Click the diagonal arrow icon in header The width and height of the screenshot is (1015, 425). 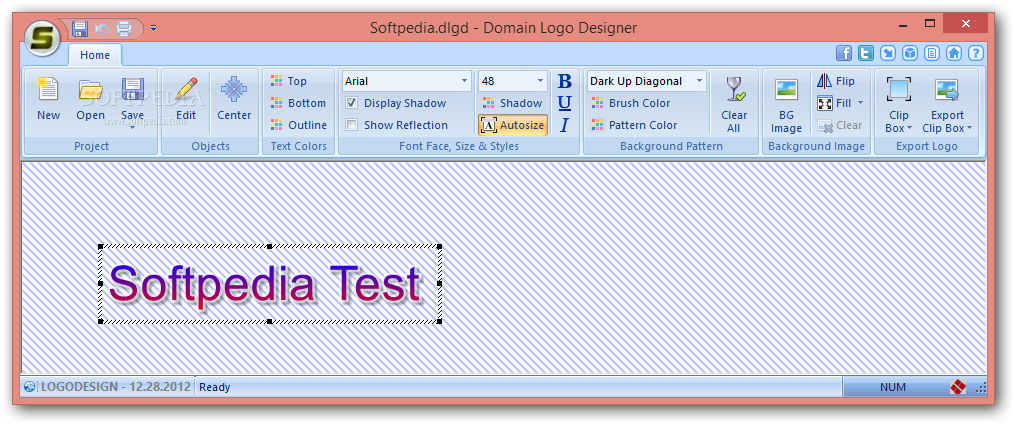[x=888, y=53]
